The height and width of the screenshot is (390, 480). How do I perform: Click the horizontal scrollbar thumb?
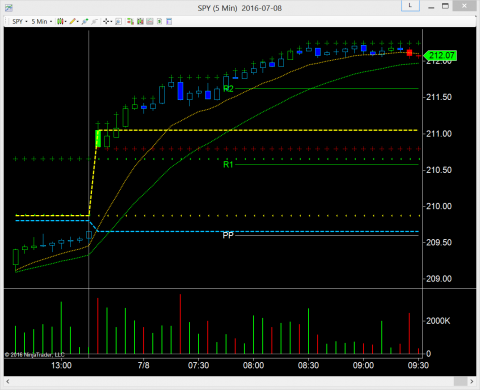(x=461, y=381)
